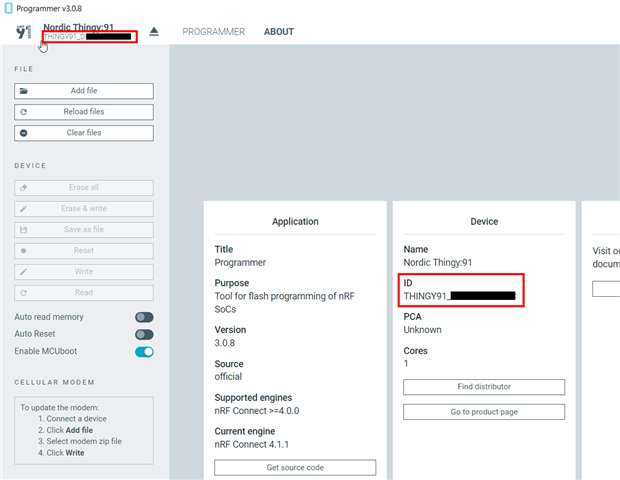Image resolution: width=620 pixels, height=480 pixels.
Task: Click the Programmer app icon in title bar
Action: click(x=8, y=8)
